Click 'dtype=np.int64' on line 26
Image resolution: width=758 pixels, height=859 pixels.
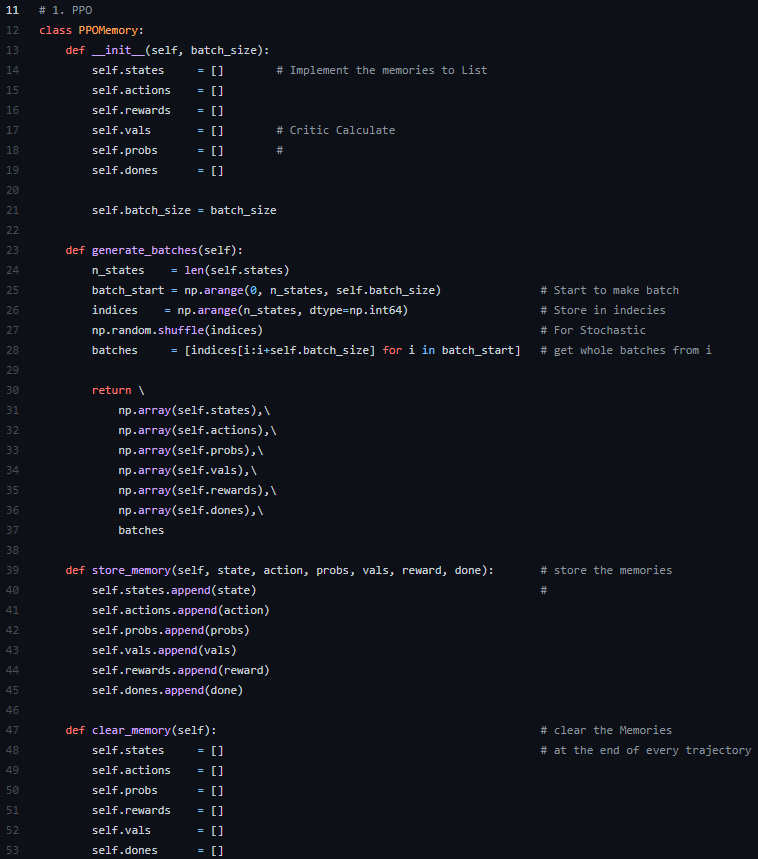pyautogui.click(x=355, y=311)
